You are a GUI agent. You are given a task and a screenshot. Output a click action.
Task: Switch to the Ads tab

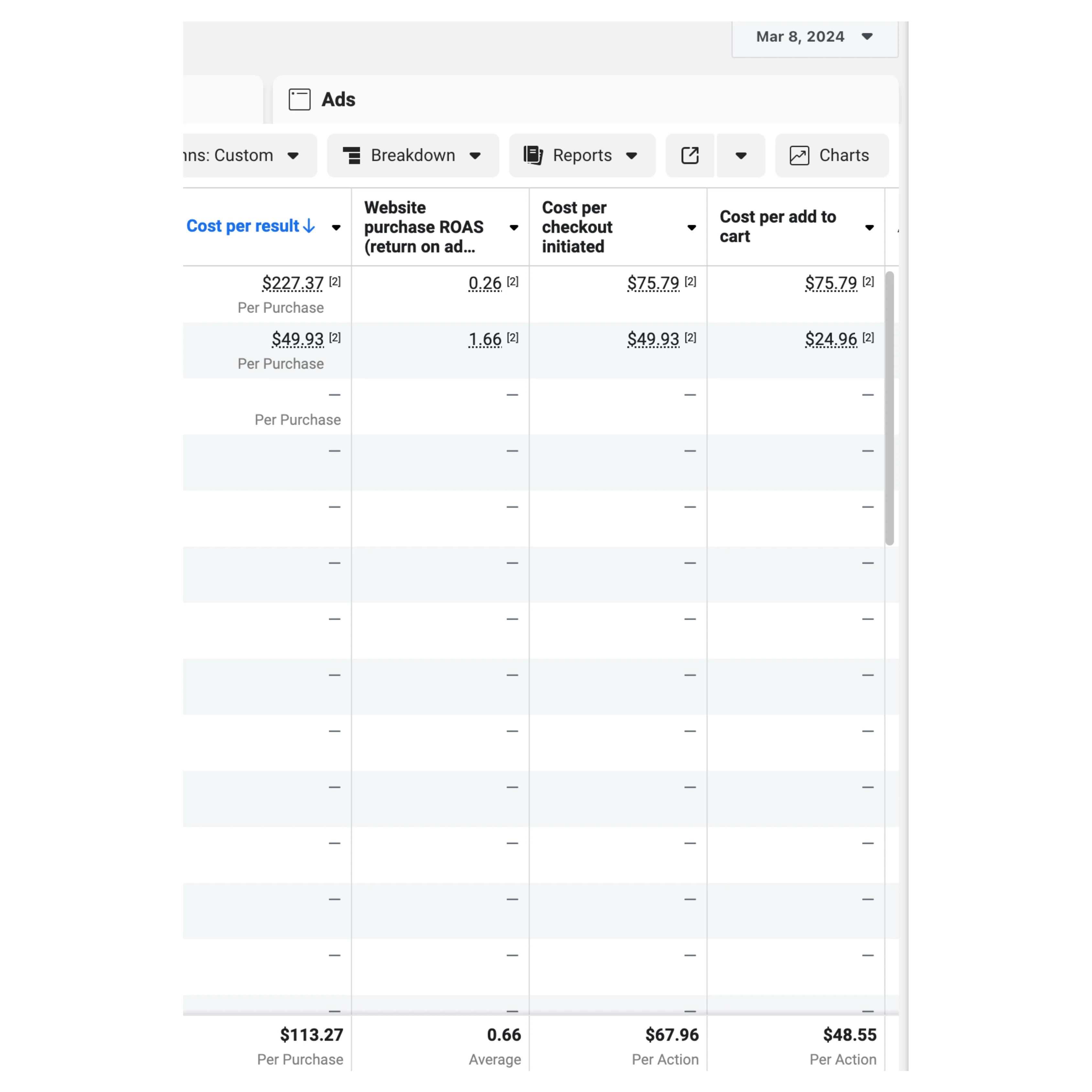click(x=338, y=99)
